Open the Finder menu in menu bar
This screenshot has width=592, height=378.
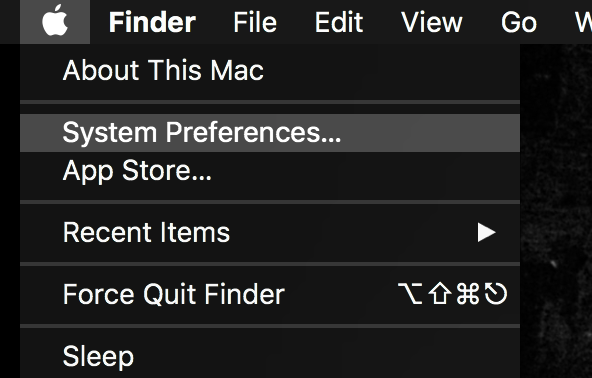(152, 22)
